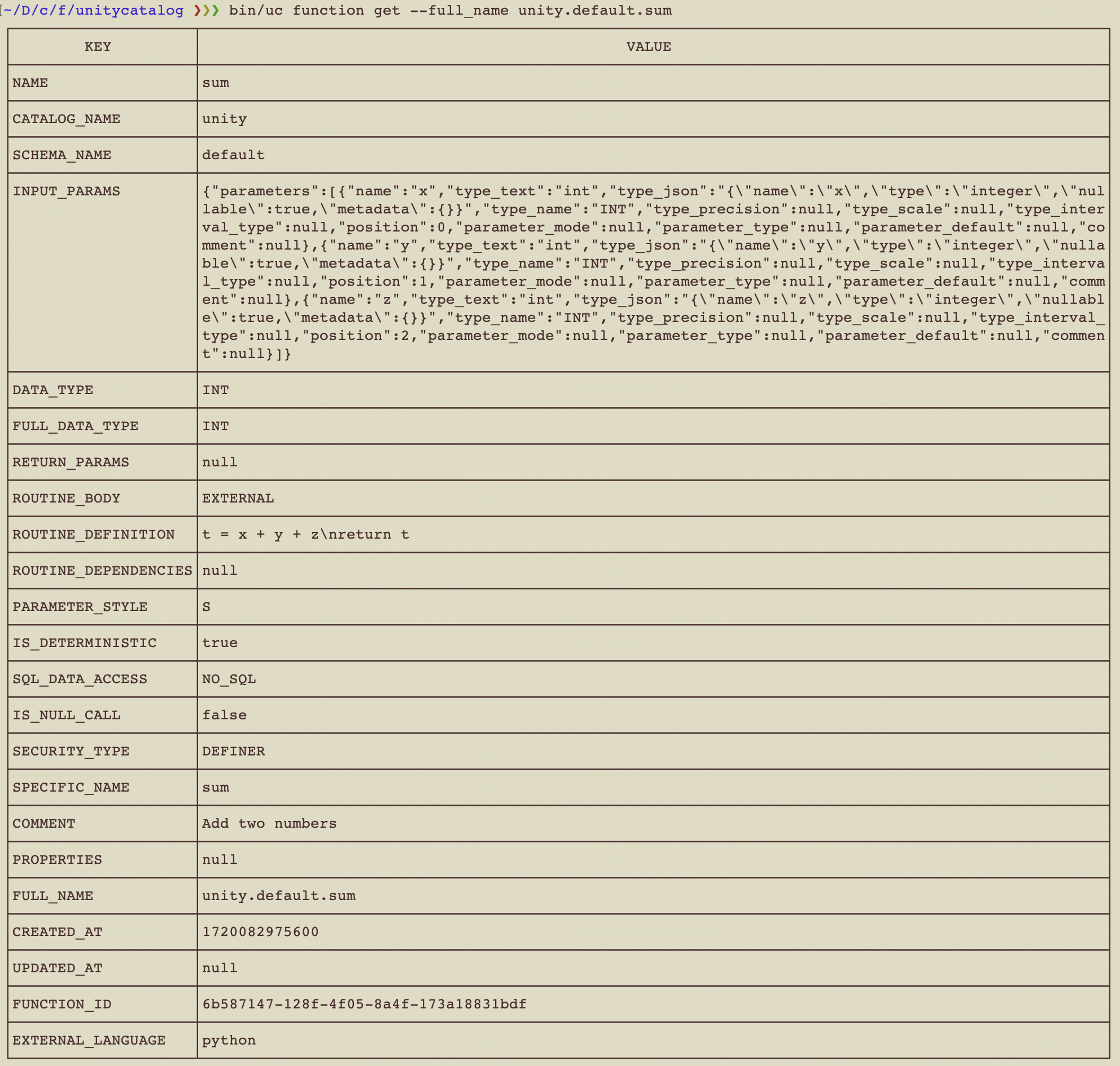The image size is (1120, 1066).
Task: Click the value 'NO_SQL'
Action: tap(229, 679)
